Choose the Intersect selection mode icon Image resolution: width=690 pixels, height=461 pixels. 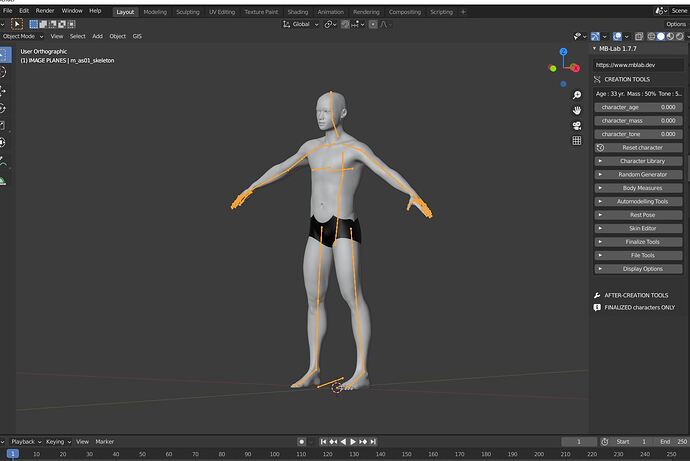(71, 24)
